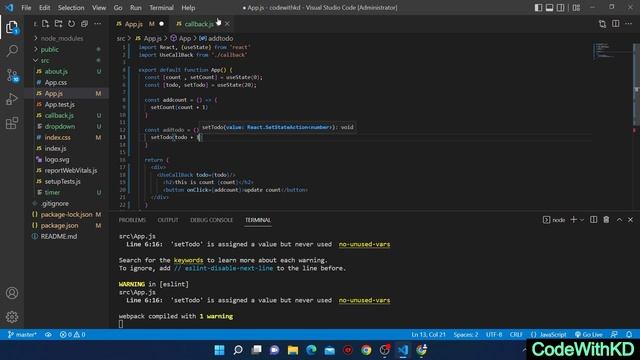Switch branch via master status item

tap(22, 334)
